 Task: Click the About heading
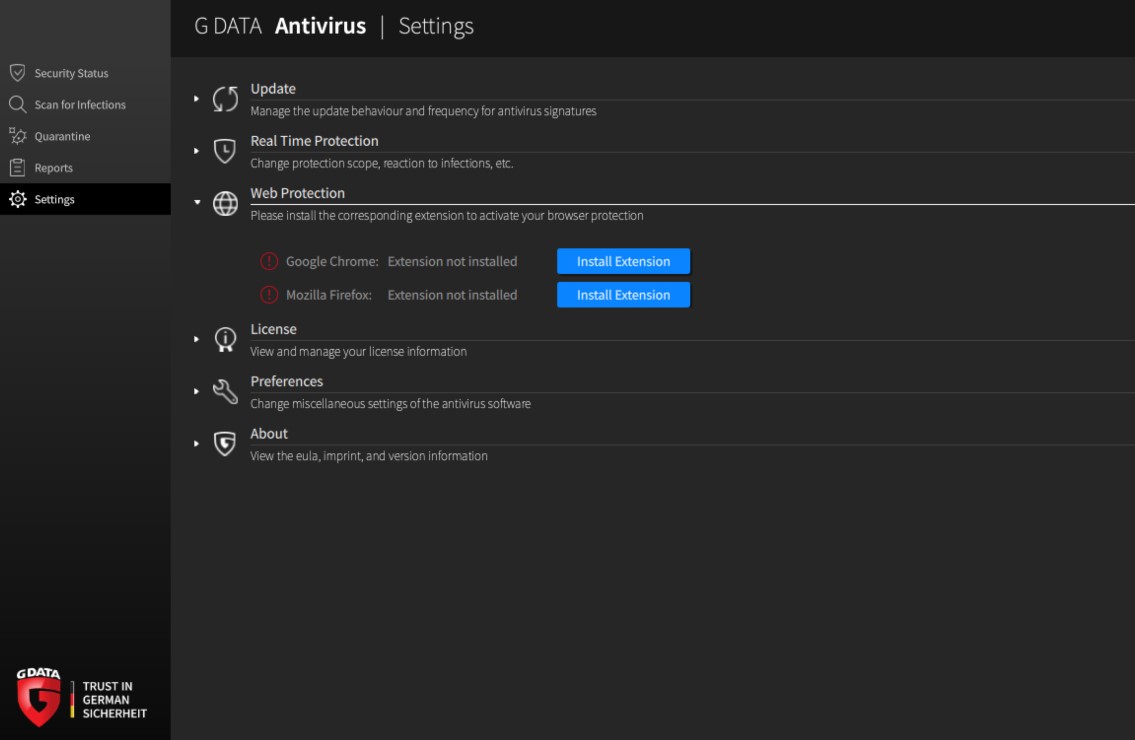point(269,433)
